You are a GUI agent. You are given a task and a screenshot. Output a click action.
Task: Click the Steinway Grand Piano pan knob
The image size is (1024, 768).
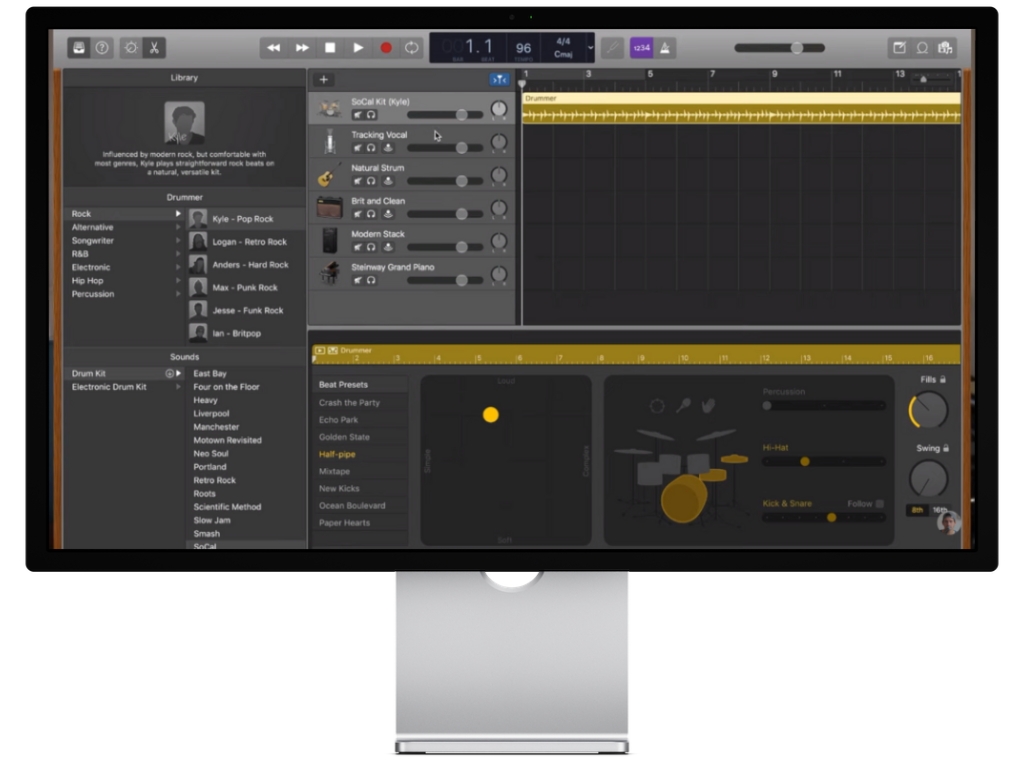(x=498, y=274)
